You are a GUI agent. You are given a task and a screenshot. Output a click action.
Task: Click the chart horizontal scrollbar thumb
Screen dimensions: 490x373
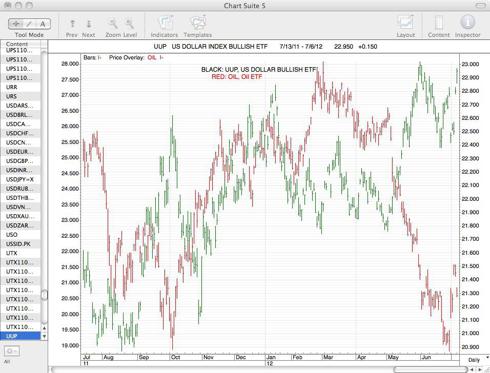(x=430, y=369)
